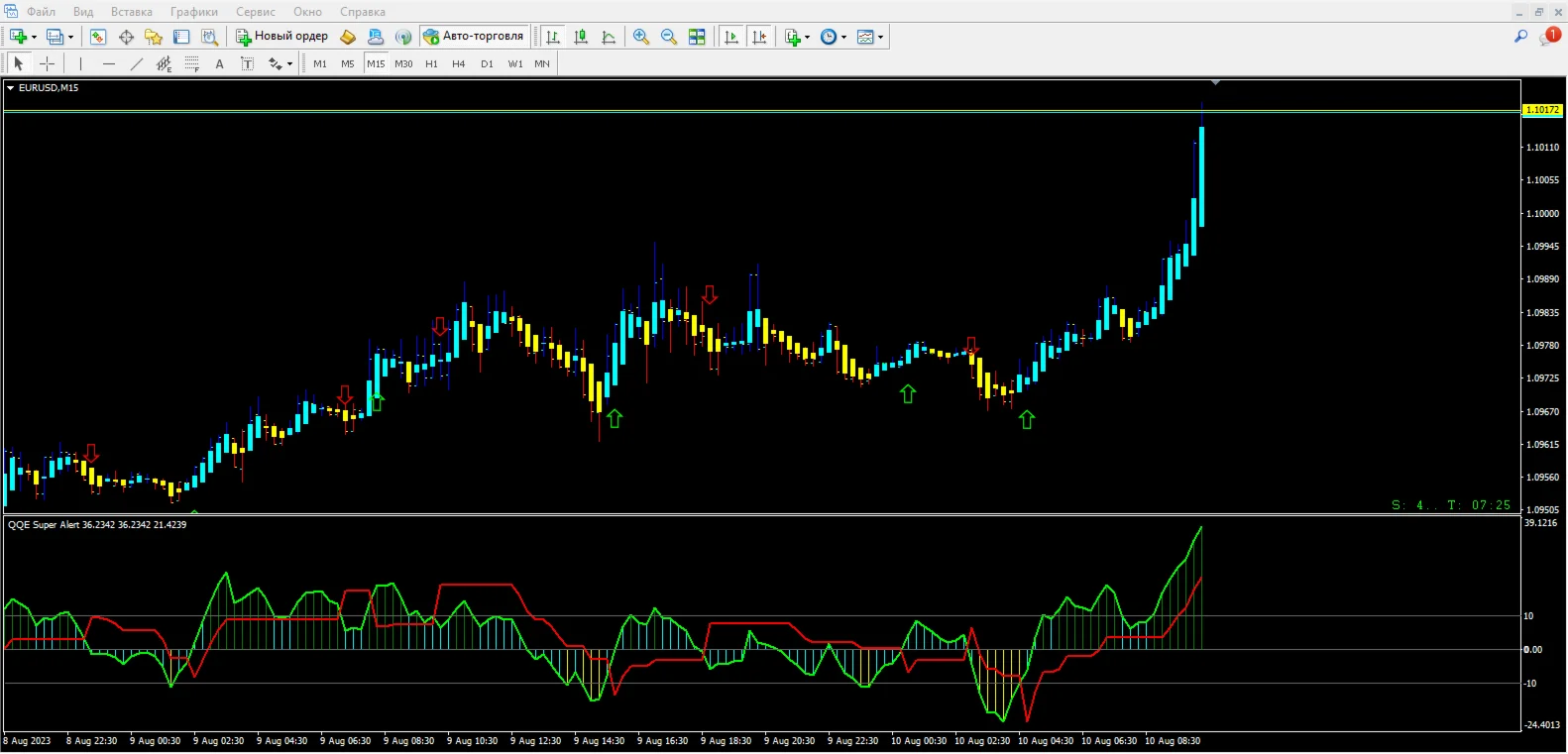Click the notification icon with red badge

pos(1549,36)
